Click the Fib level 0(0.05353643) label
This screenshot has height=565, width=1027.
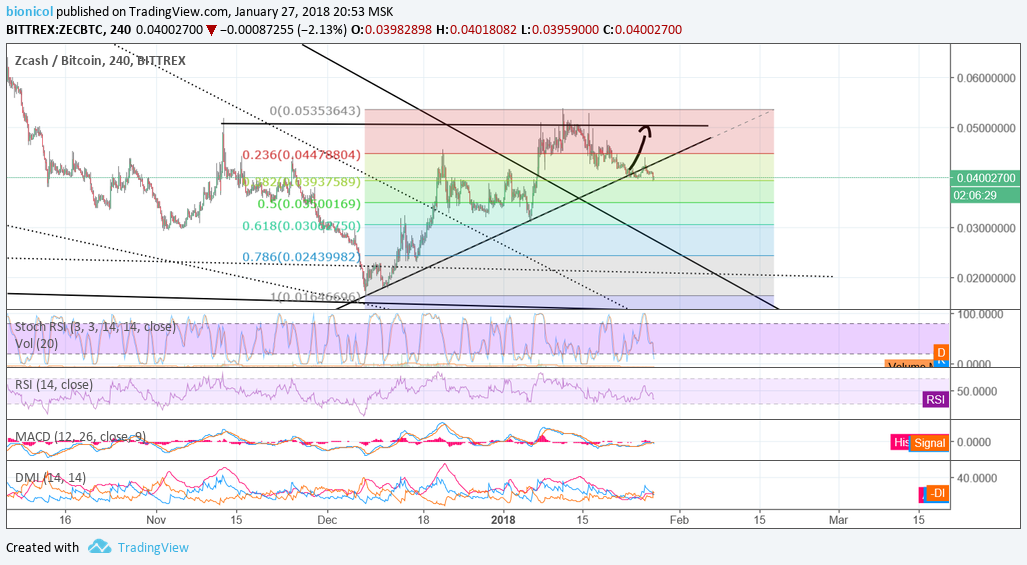[315, 111]
